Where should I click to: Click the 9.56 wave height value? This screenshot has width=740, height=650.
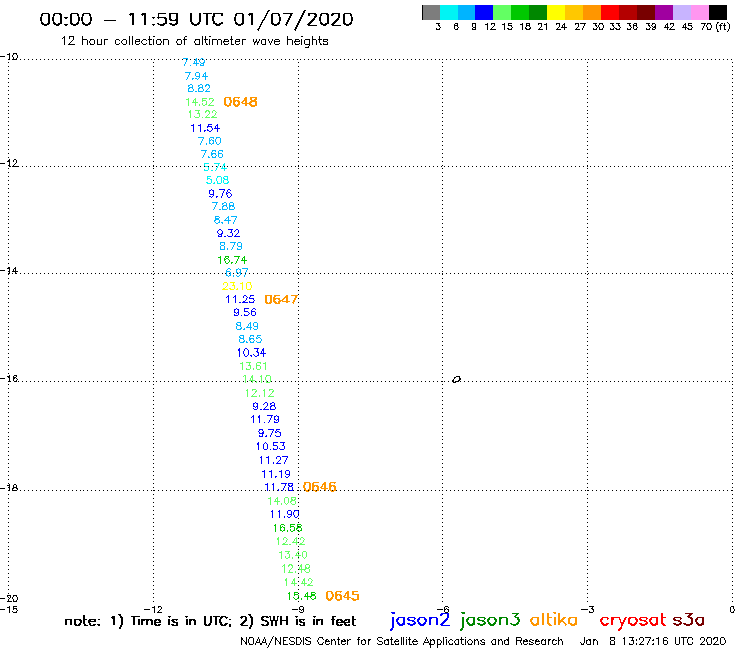click(x=244, y=312)
